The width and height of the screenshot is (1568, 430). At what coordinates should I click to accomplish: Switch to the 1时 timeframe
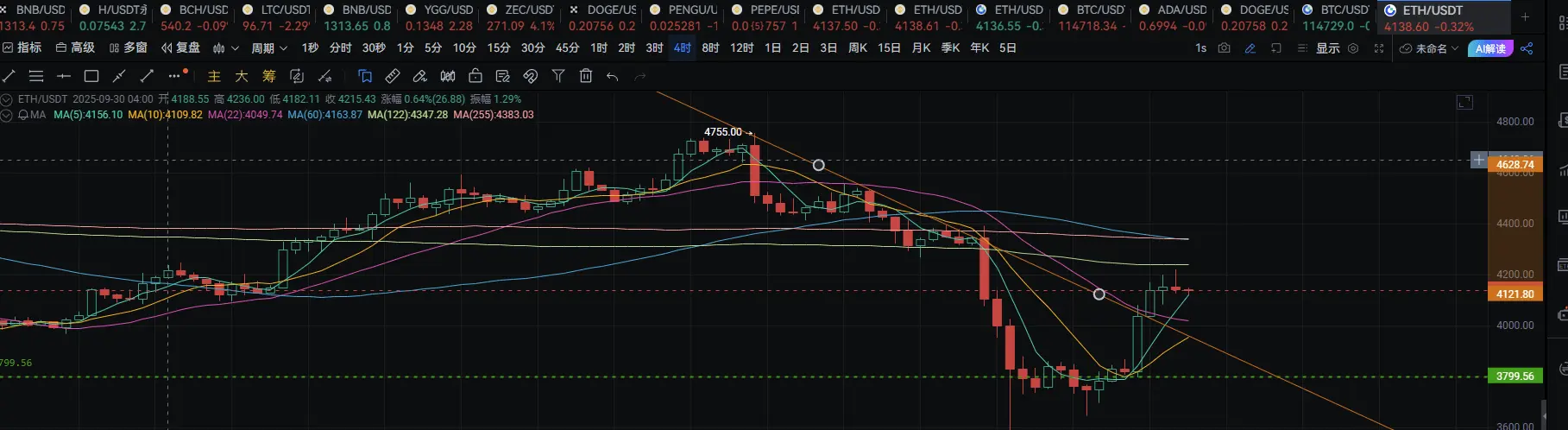click(599, 47)
